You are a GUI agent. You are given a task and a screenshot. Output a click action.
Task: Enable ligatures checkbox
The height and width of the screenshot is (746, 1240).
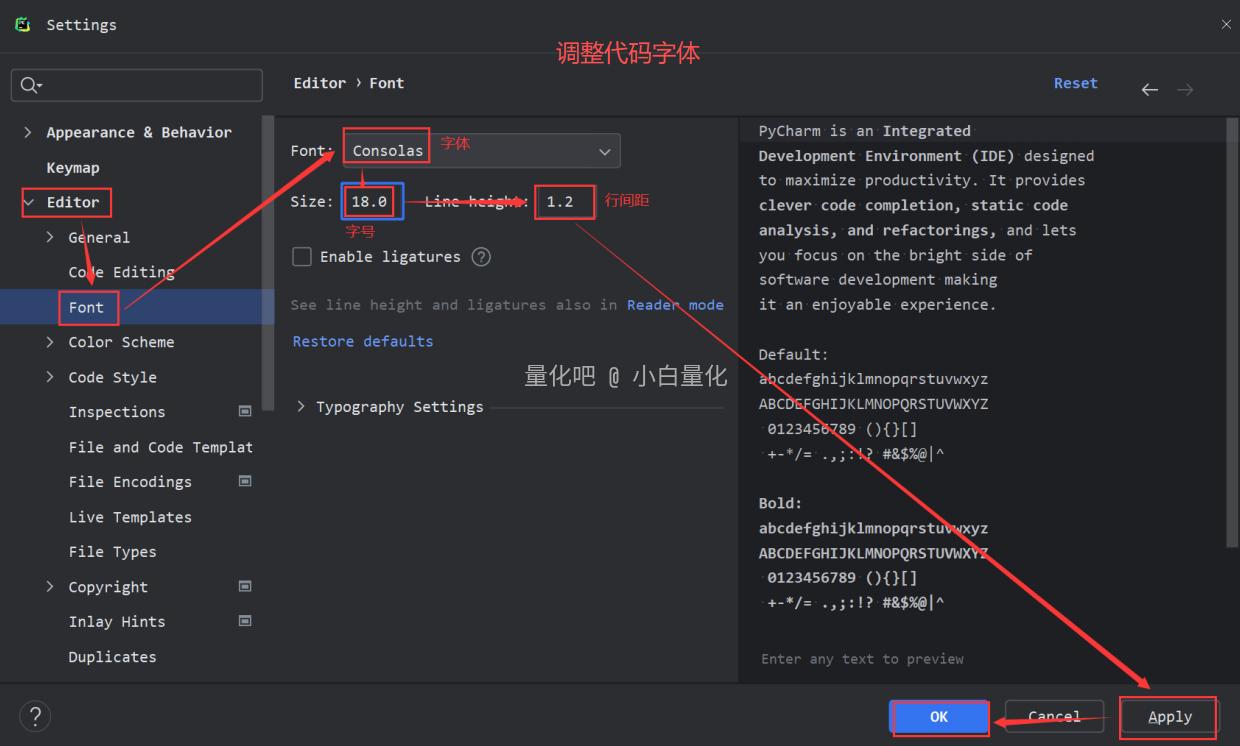click(302, 257)
